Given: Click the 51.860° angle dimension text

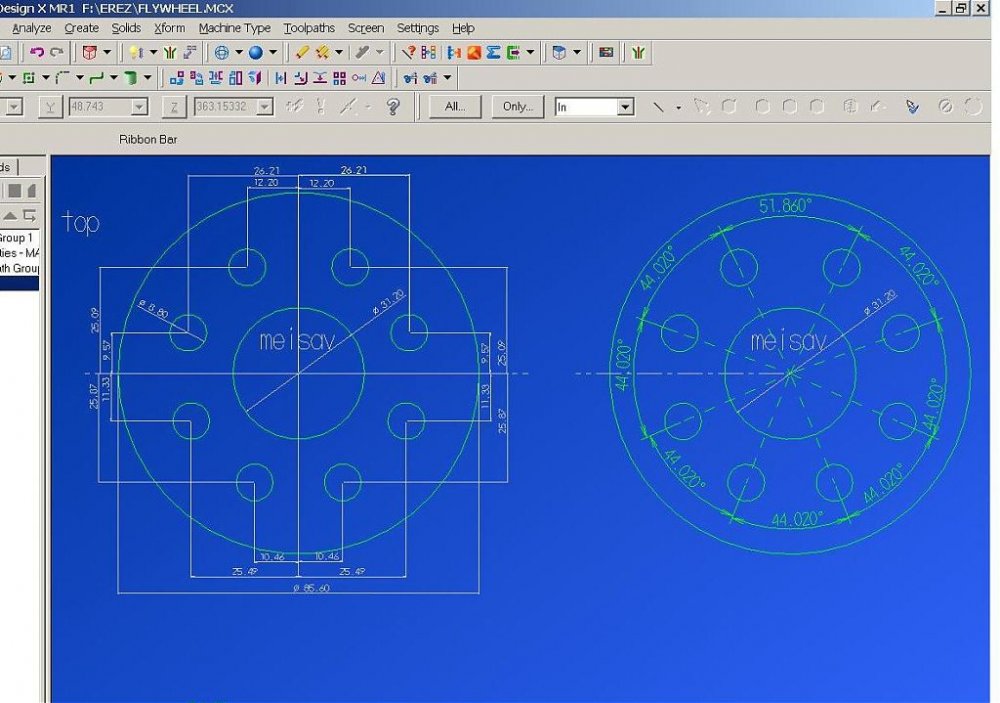Looking at the screenshot, I should pos(785,205).
